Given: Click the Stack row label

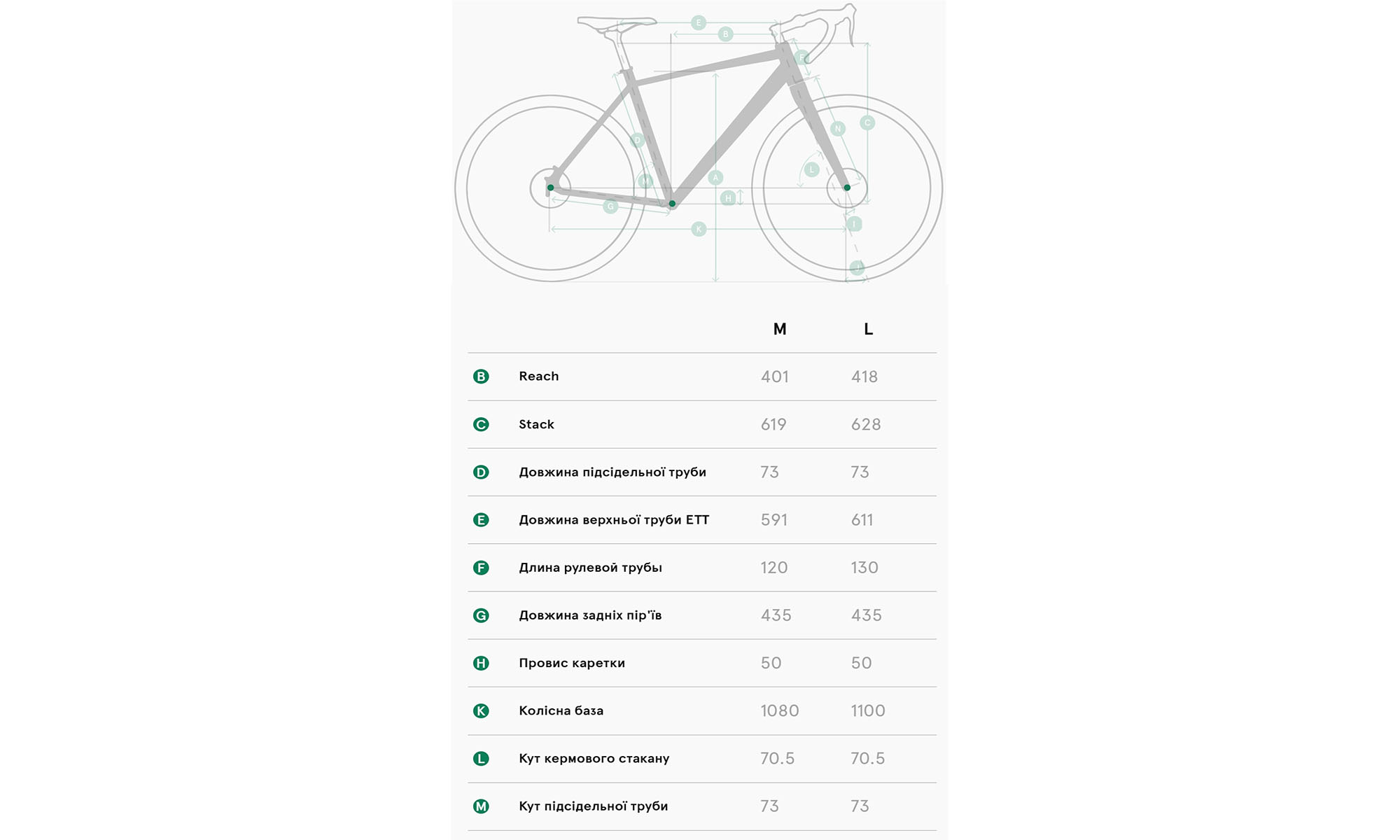Looking at the screenshot, I should coord(536,424).
